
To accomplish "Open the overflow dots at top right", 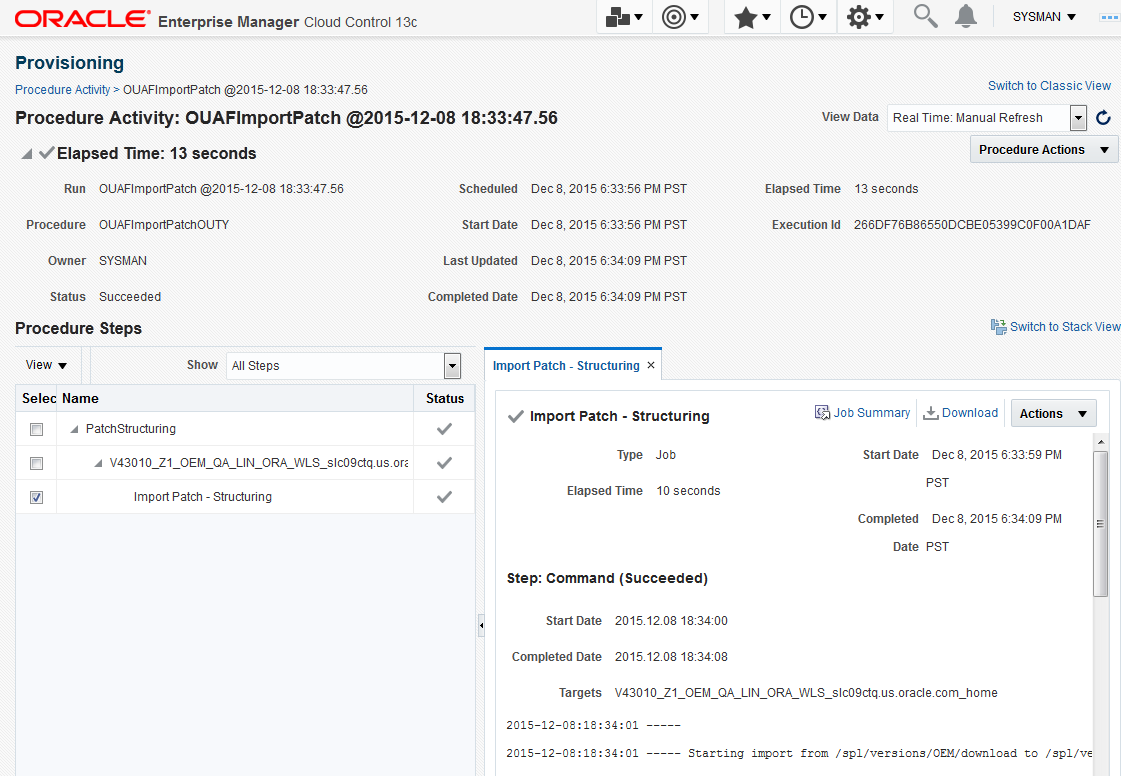I will [x=1110, y=17].
